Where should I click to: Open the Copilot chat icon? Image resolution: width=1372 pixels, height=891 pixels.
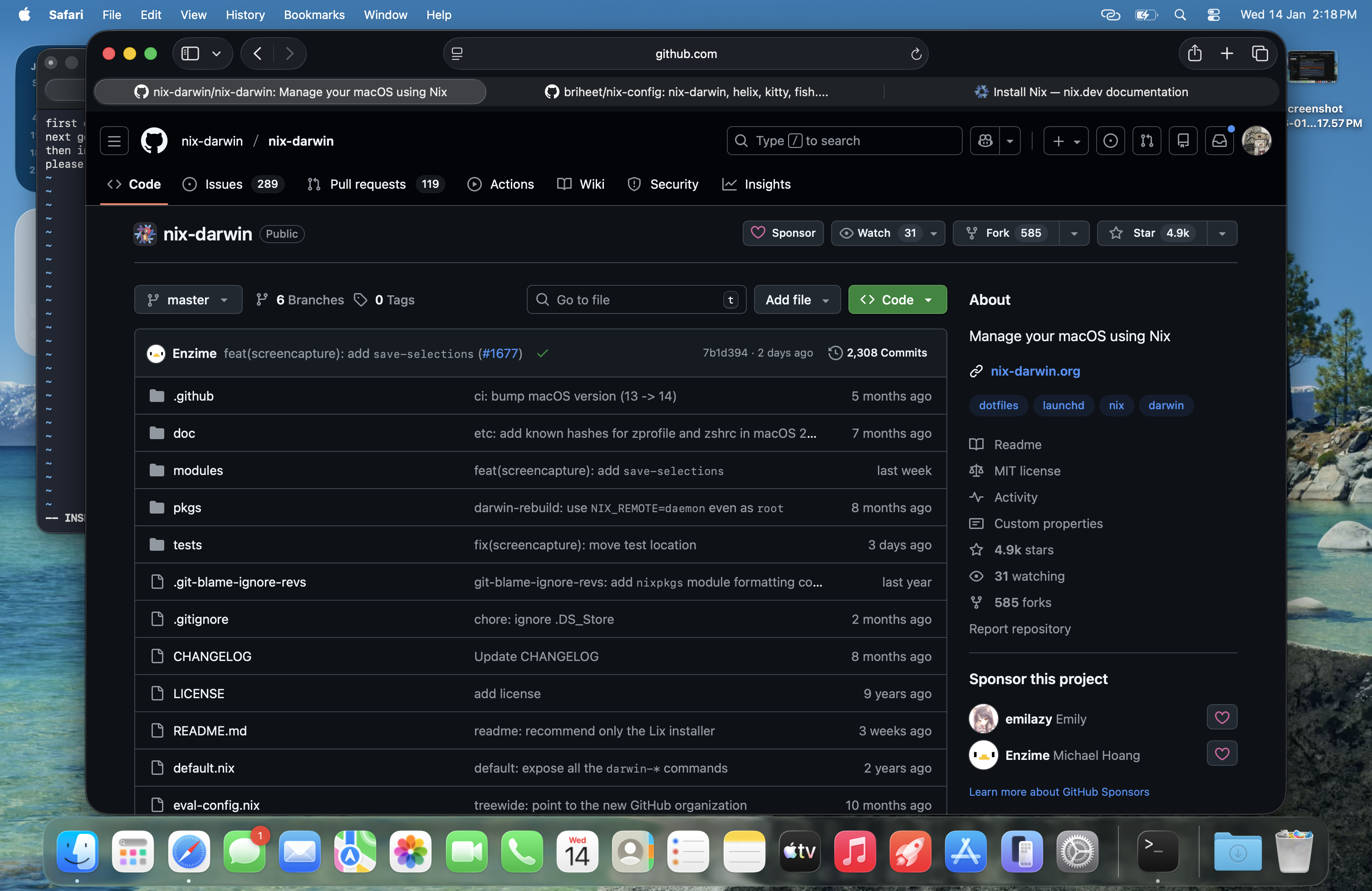click(985, 141)
